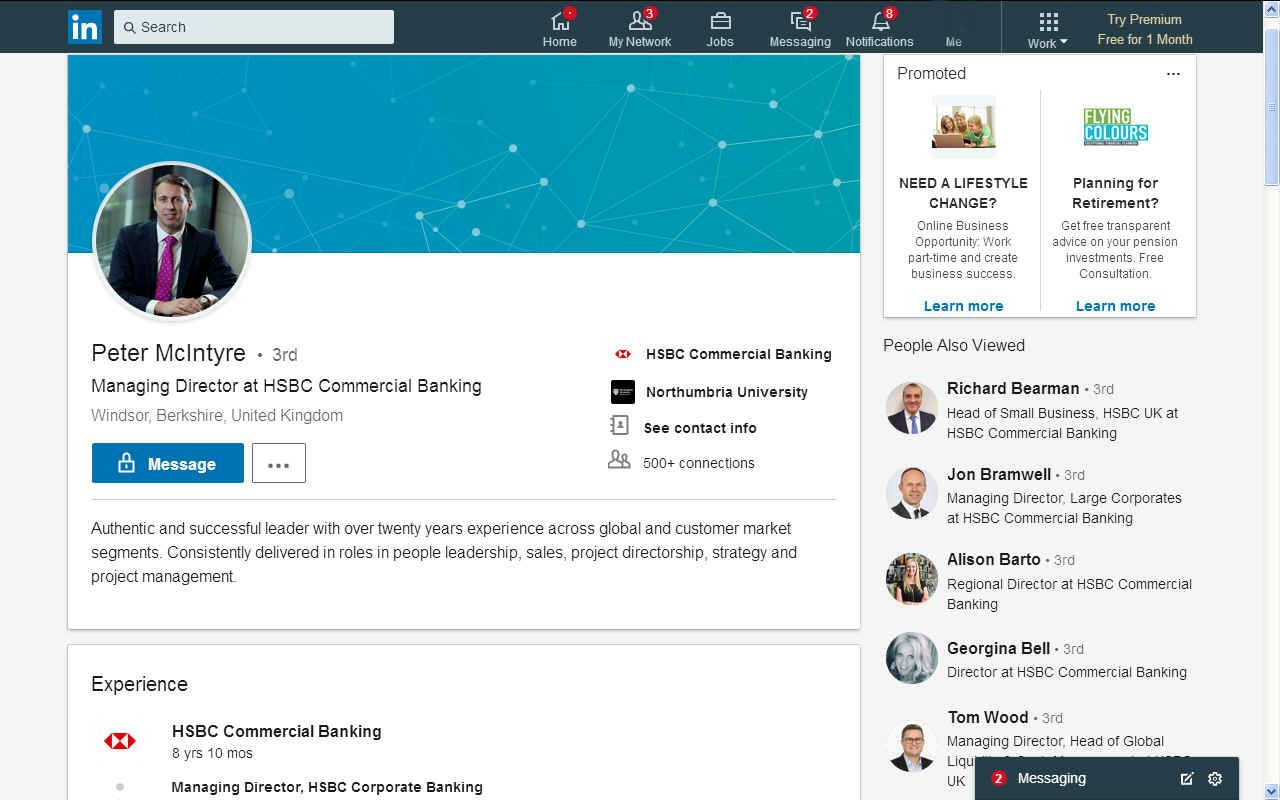
Task: Click the Search input field
Action: 254,27
